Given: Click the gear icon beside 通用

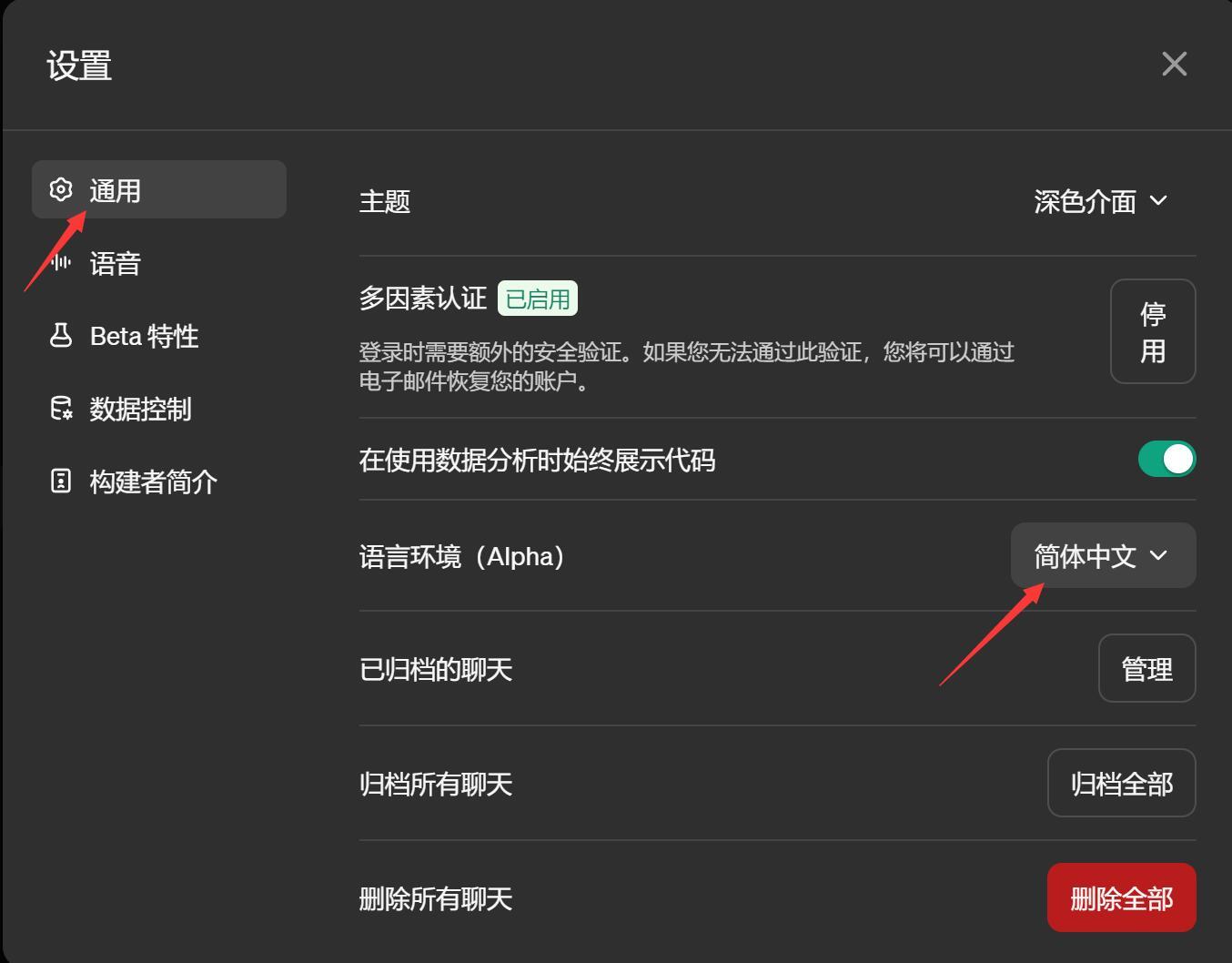Looking at the screenshot, I should [61, 189].
